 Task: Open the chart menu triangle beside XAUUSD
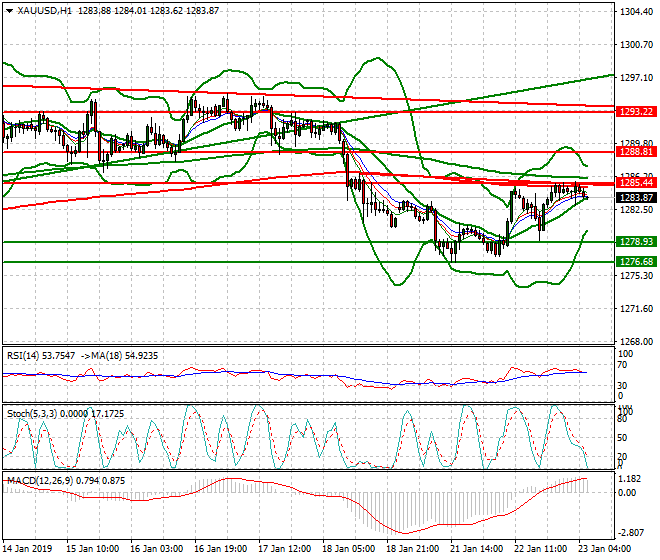point(9,11)
